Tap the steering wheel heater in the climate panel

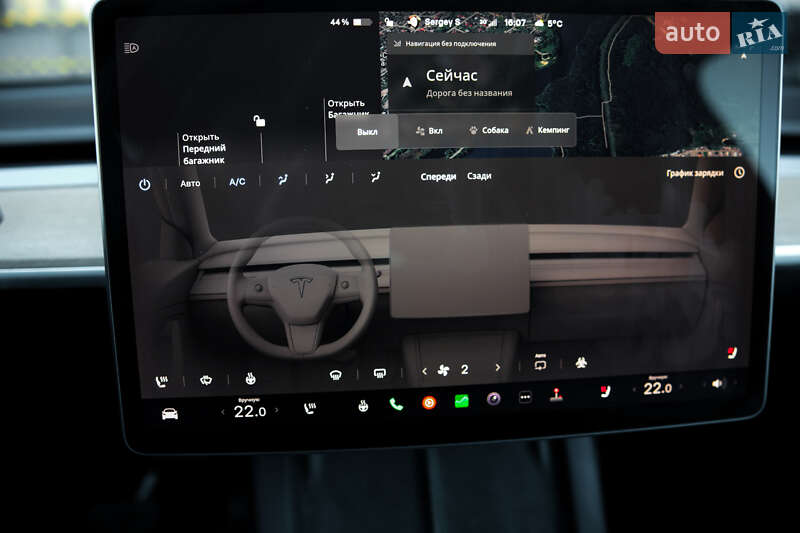(251, 378)
